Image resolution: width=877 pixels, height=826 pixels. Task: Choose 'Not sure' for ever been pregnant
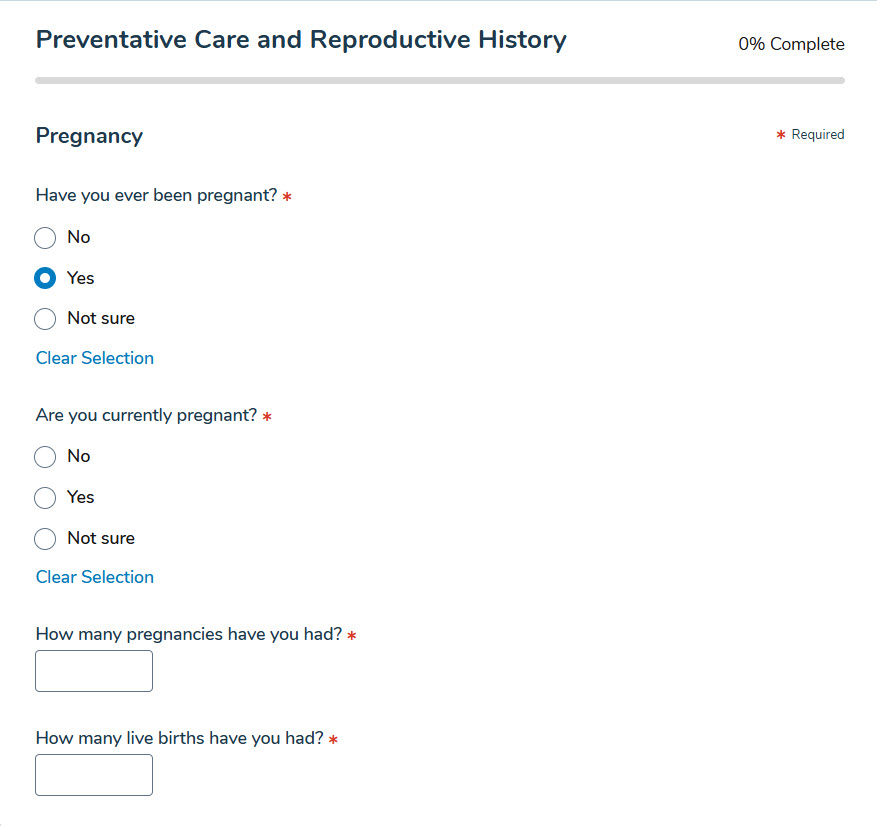(x=45, y=319)
